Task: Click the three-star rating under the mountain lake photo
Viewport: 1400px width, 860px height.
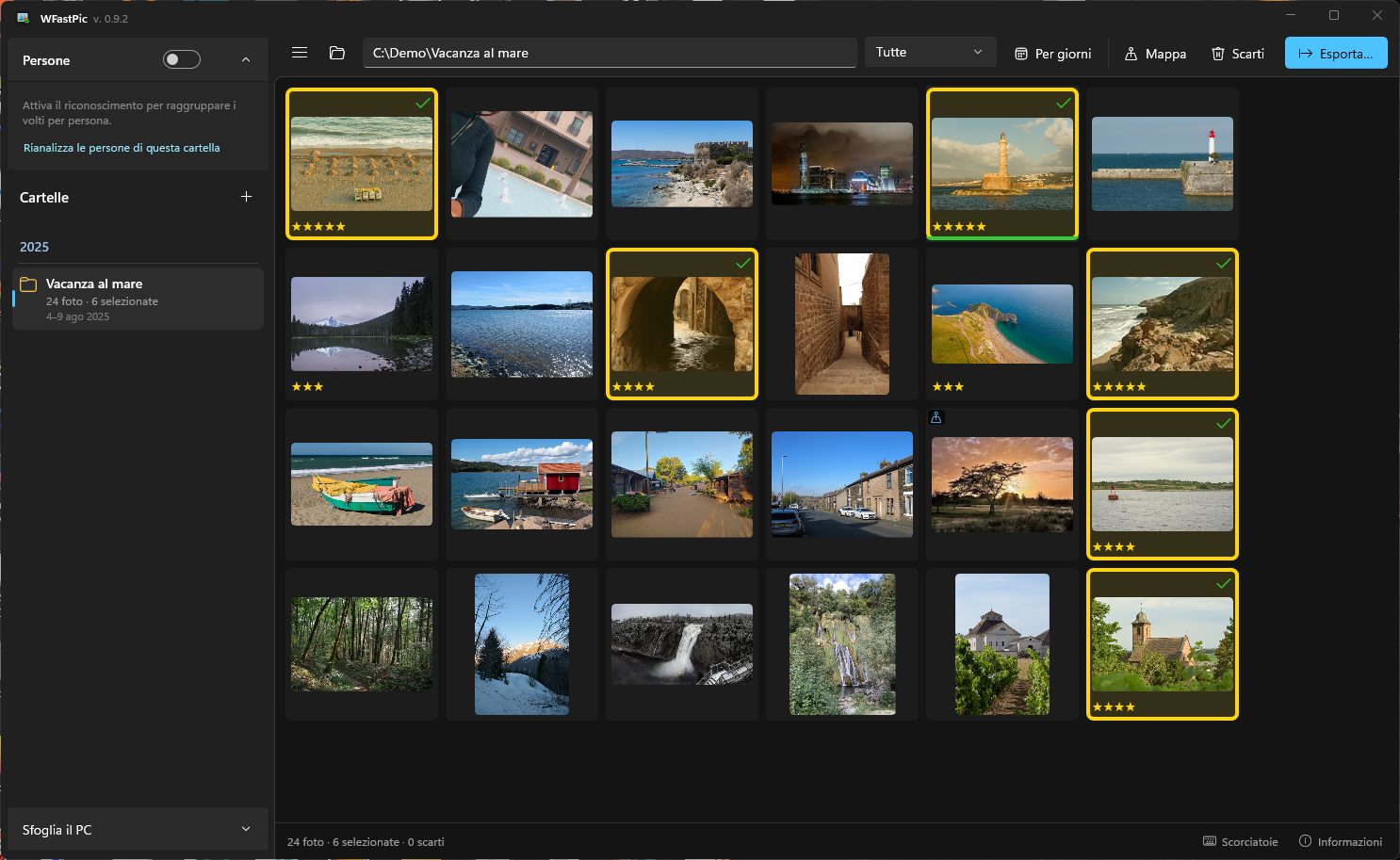Action: coord(307,387)
